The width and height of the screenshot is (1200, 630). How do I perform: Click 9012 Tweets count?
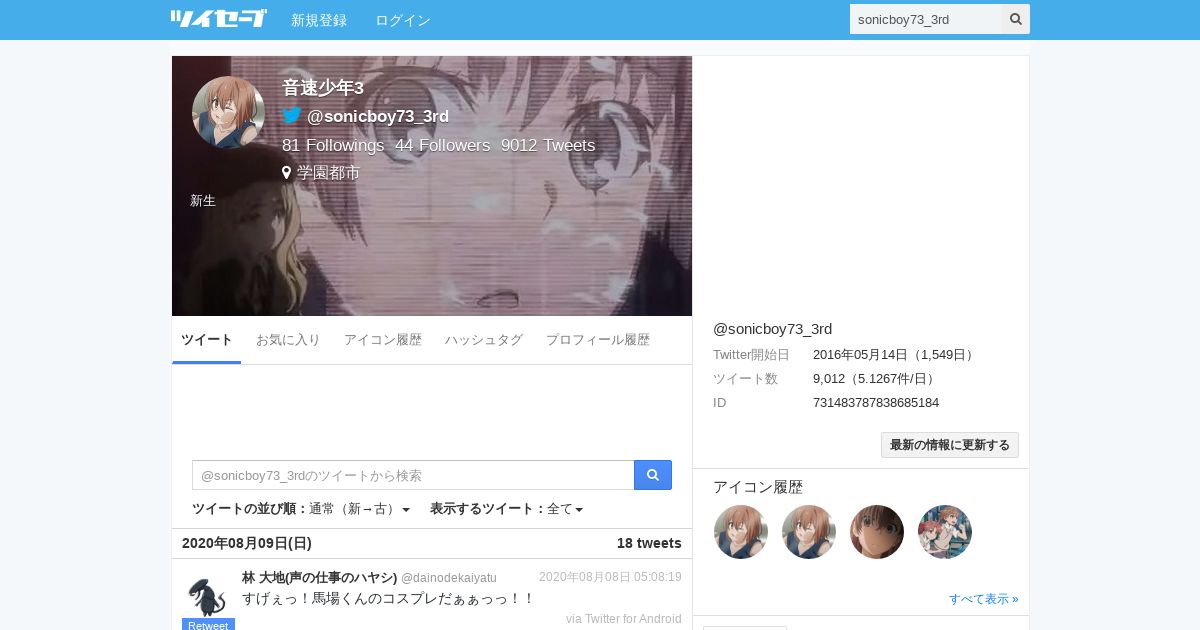tap(548, 145)
